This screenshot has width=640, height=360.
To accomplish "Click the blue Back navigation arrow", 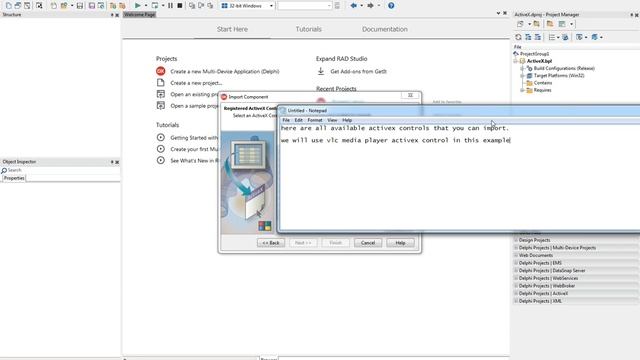I will [x=353, y=6].
